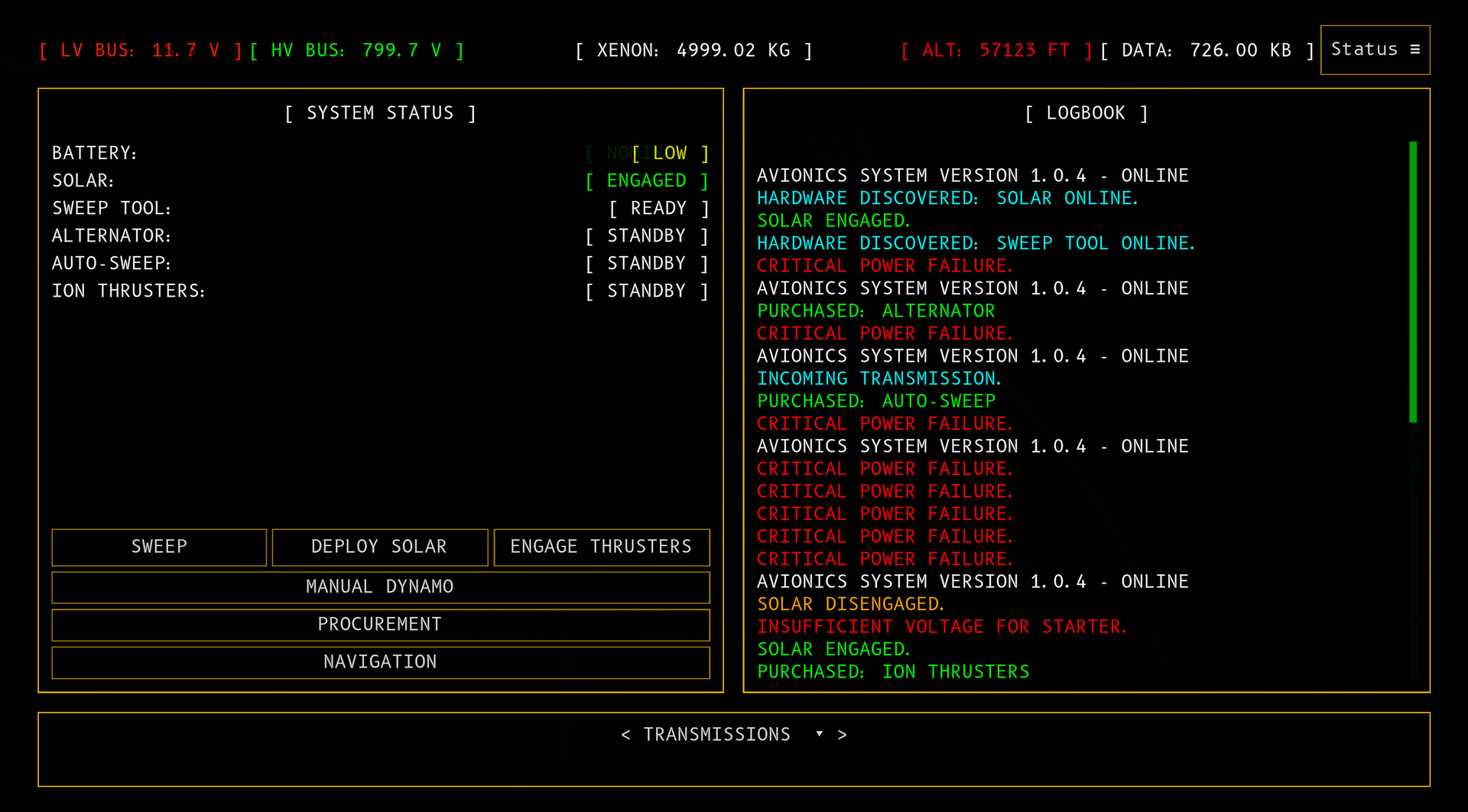Go to previous panel with left chevron

point(625,735)
